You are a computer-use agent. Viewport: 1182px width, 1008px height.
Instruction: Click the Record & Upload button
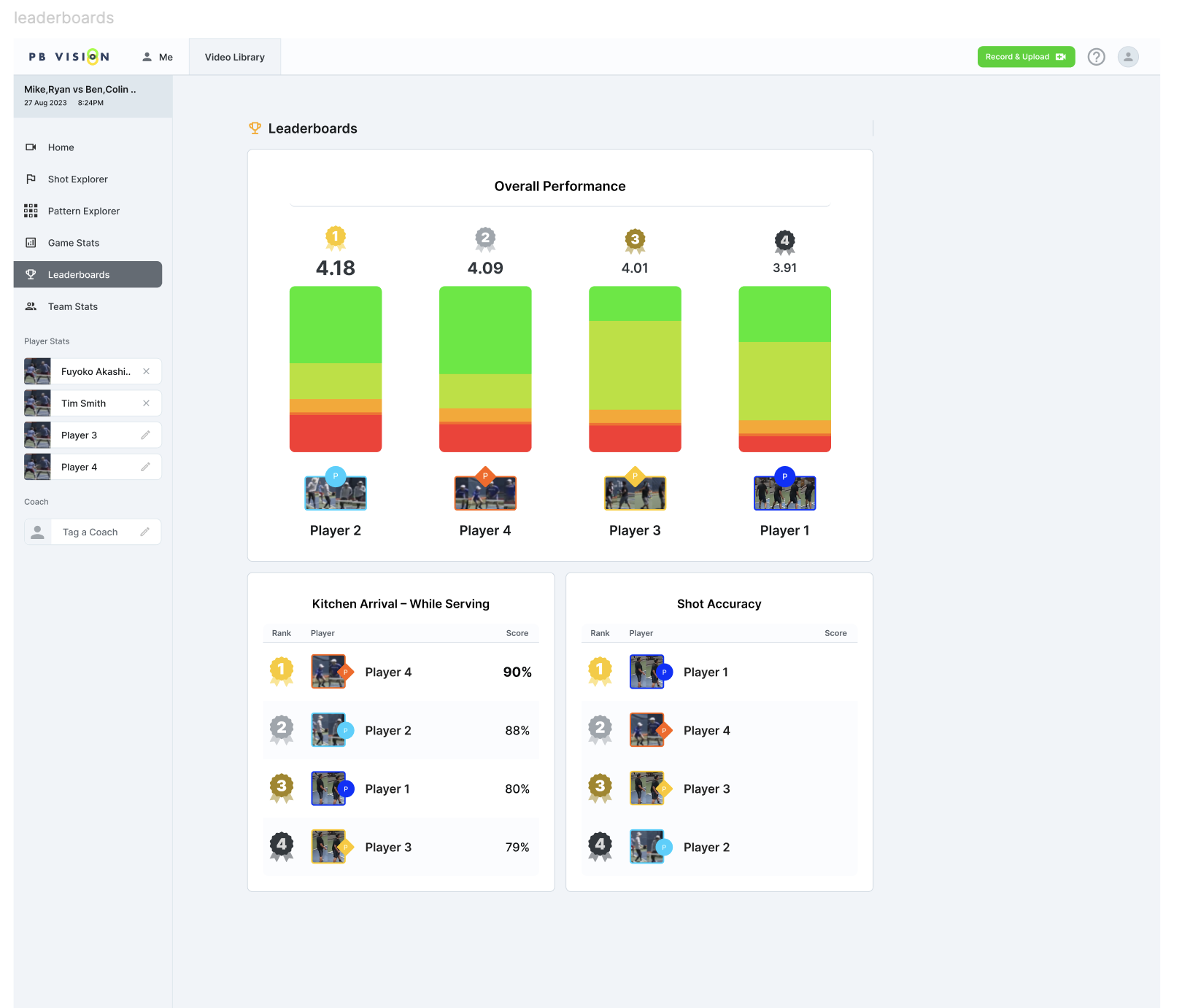click(x=1026, y=57)
